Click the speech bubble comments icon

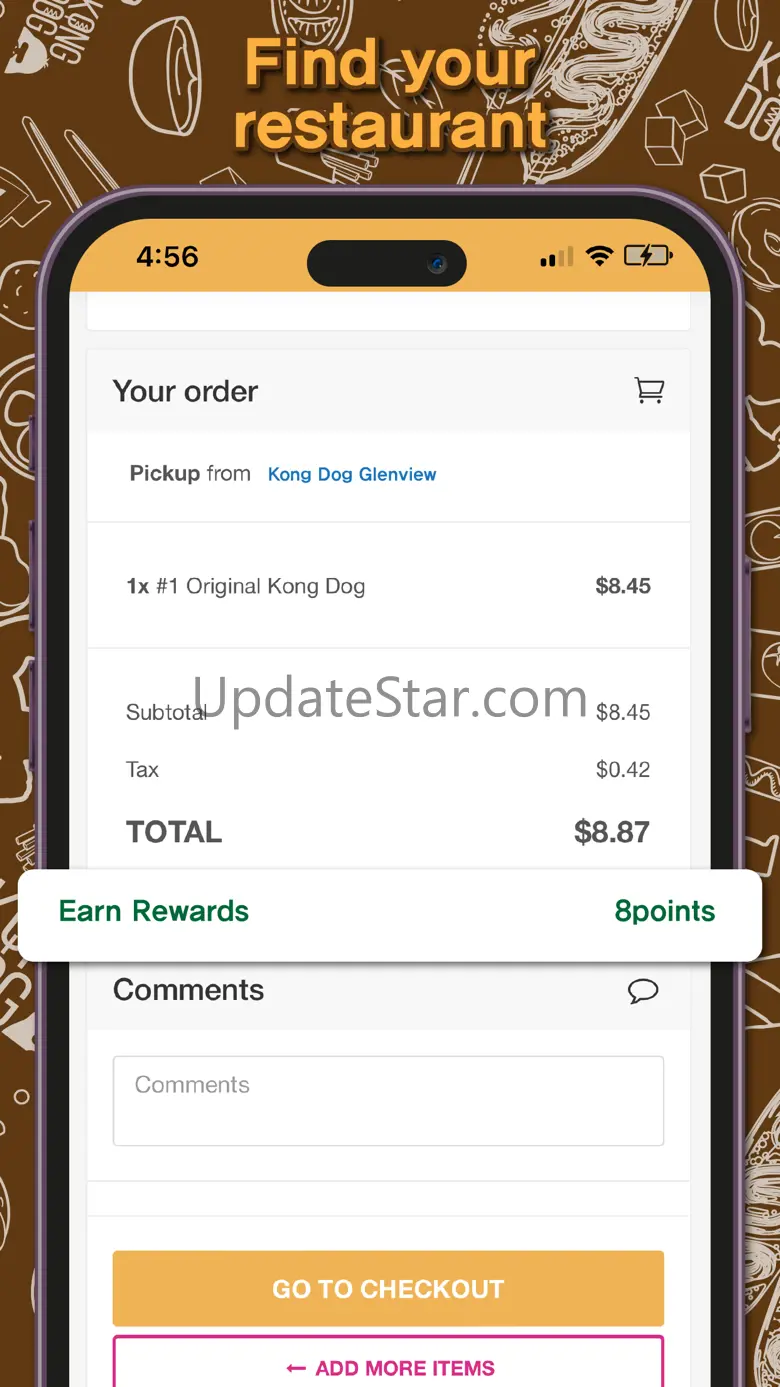tap(643, 991)
